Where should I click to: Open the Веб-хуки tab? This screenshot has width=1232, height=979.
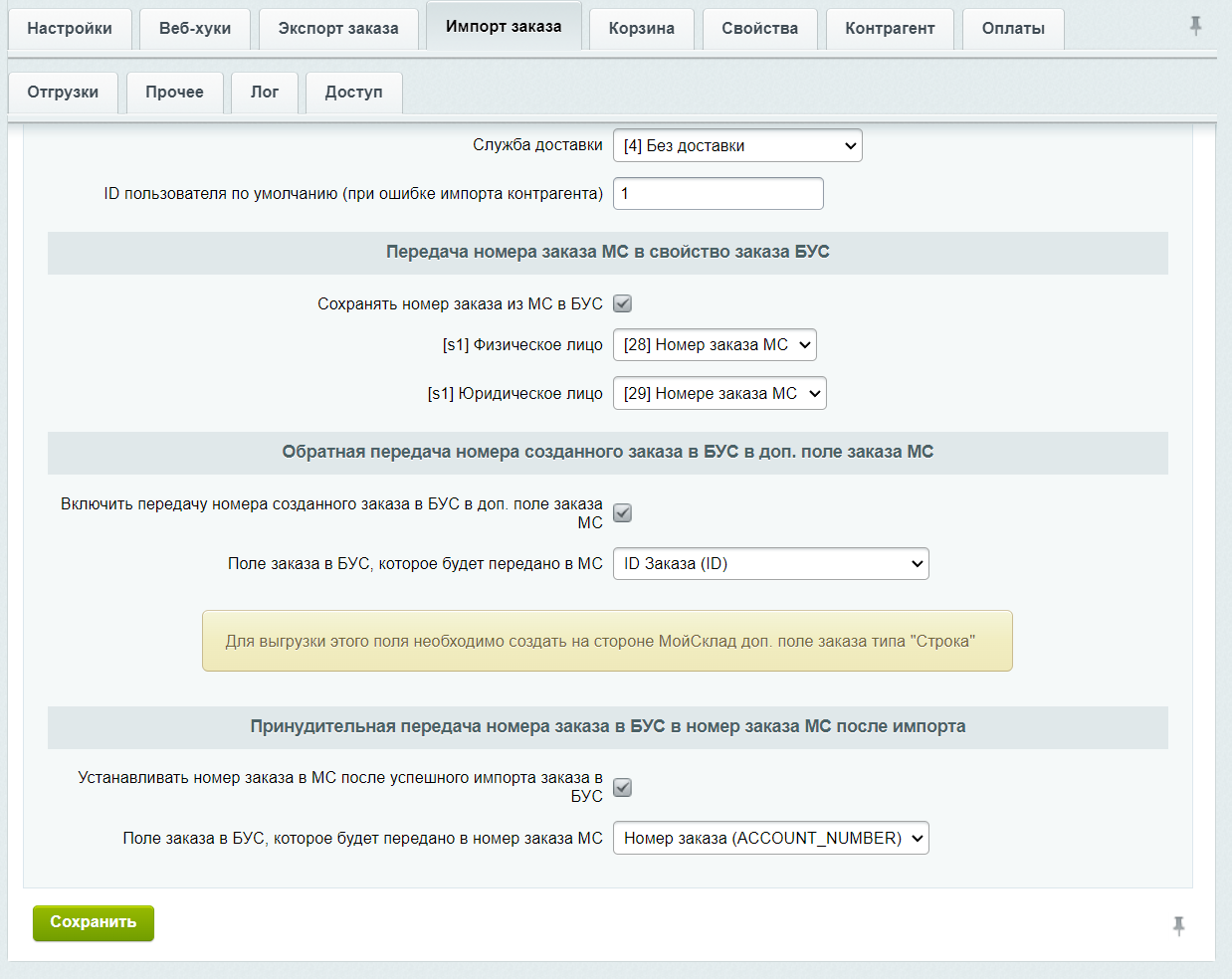click(195, 29)
